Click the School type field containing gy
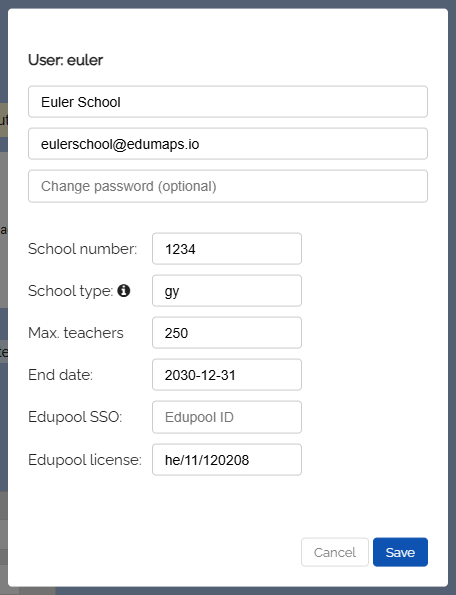The width and height of the screenshot is (456, 595). [227, 291]
